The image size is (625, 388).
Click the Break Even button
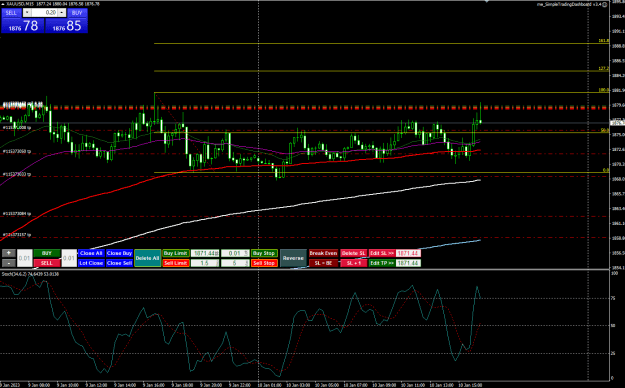tap(323, 253)
